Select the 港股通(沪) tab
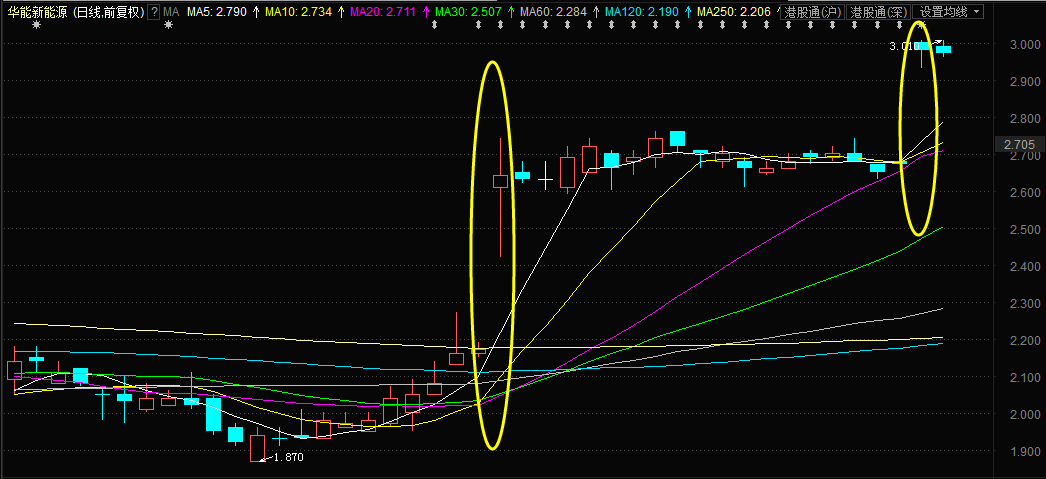 (x=813, y=12)
